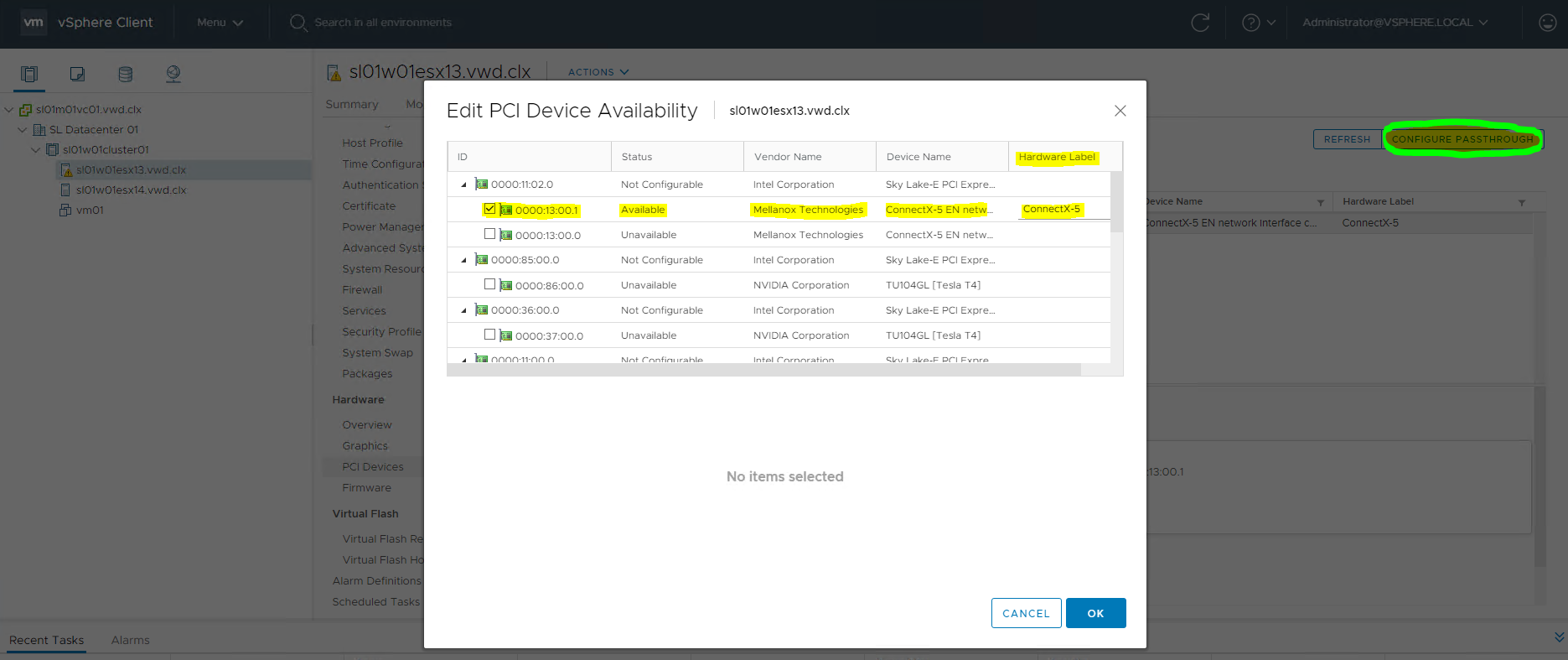1568x660 pixels.
Task: Click the Device Name column filter icon
Action: (x=1321, y=202)
